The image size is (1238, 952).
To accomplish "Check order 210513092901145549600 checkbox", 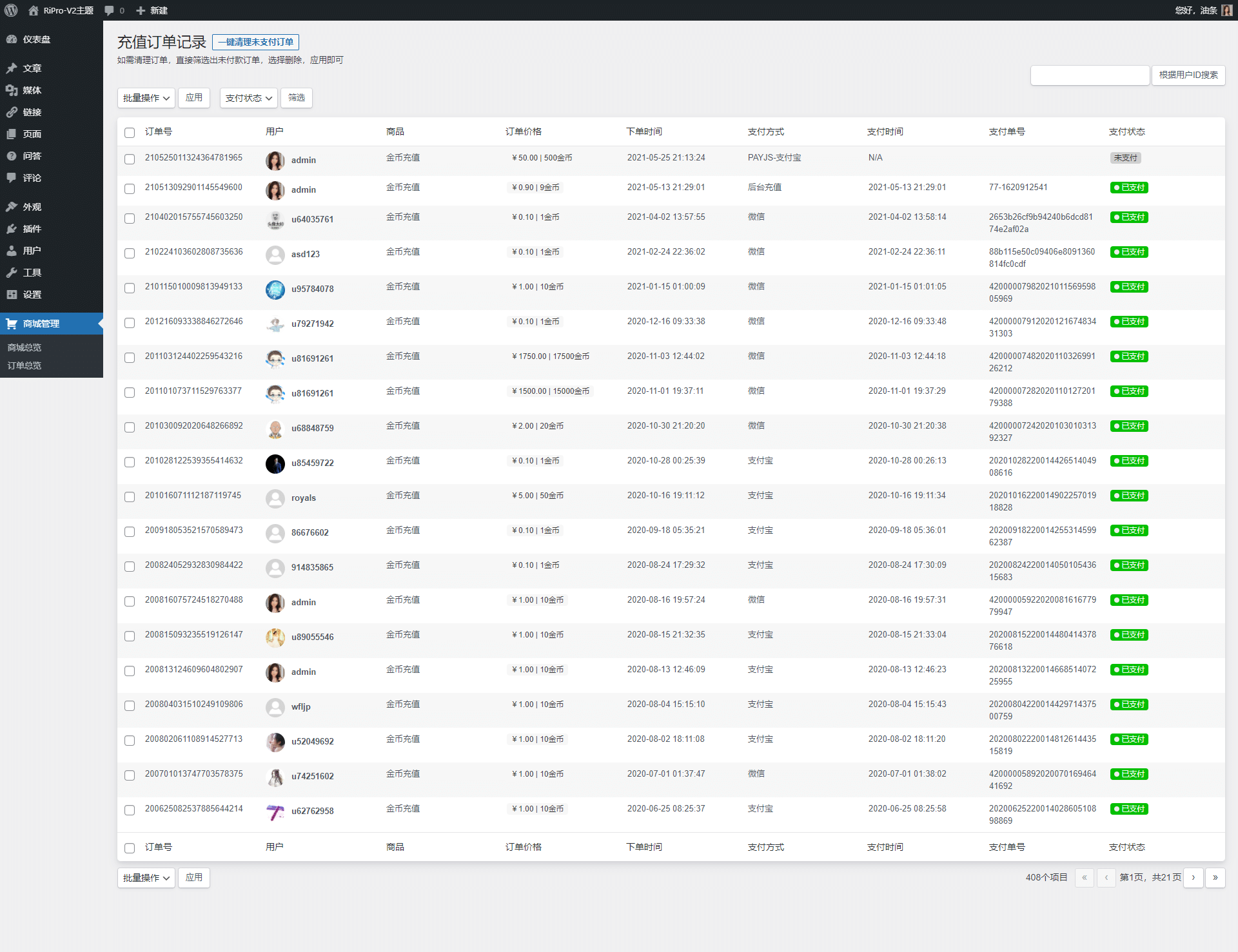I will coord(130,189).
